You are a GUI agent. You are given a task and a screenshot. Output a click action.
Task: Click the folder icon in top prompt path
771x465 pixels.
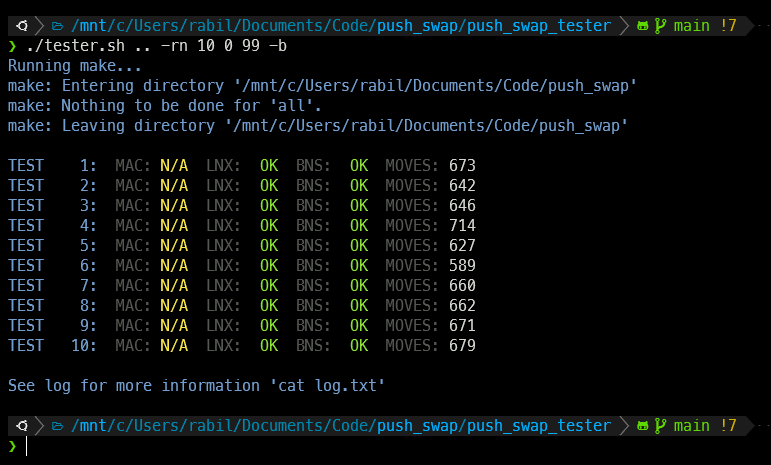point(58,26)
